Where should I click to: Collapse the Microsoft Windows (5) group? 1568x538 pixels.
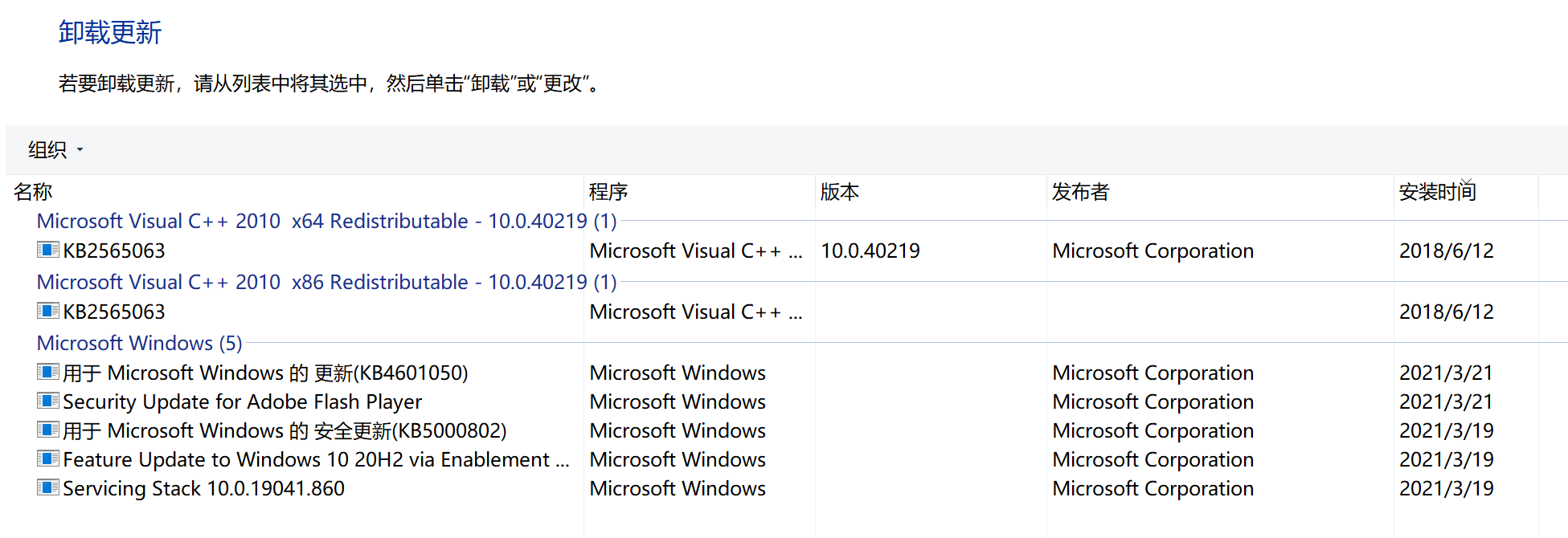click(x=139, y=343)
